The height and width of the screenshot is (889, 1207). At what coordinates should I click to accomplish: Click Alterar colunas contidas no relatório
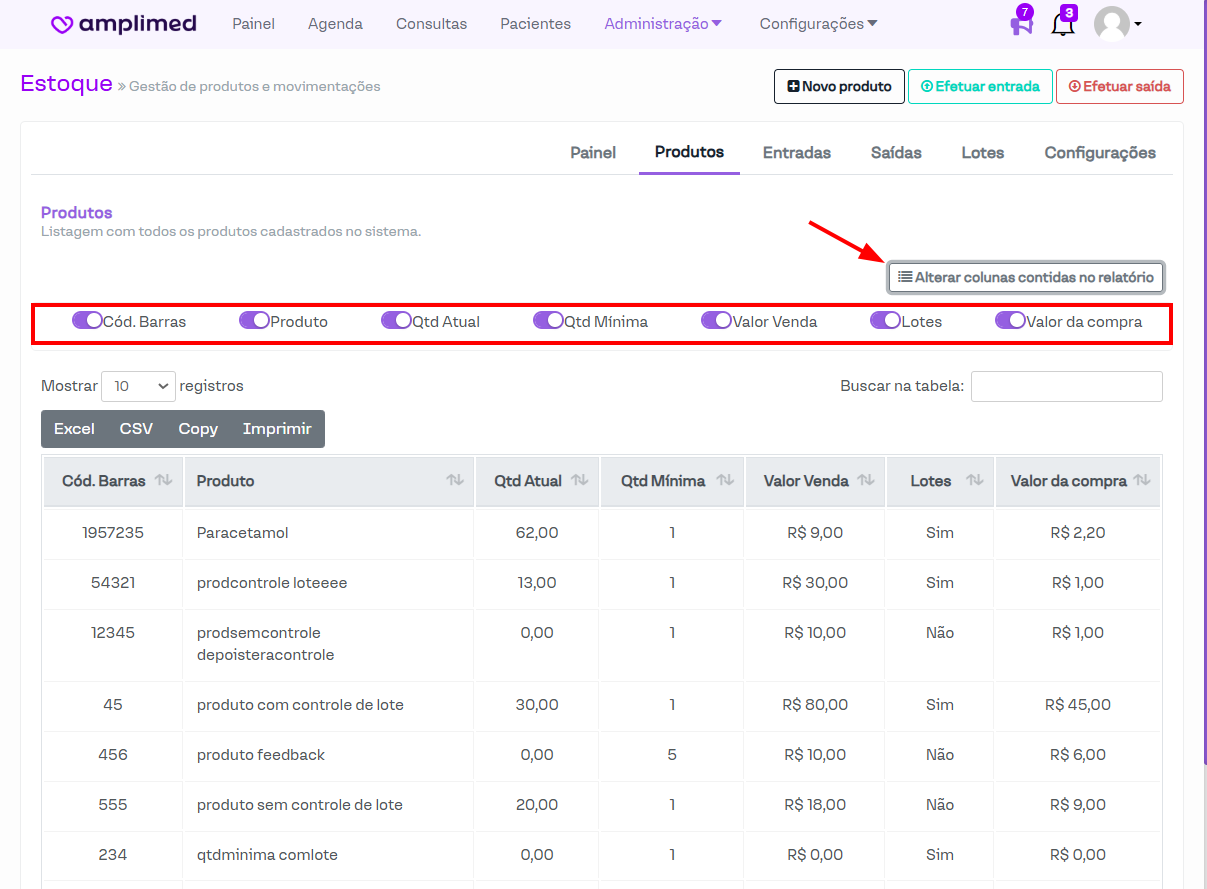click(1026, 277)
